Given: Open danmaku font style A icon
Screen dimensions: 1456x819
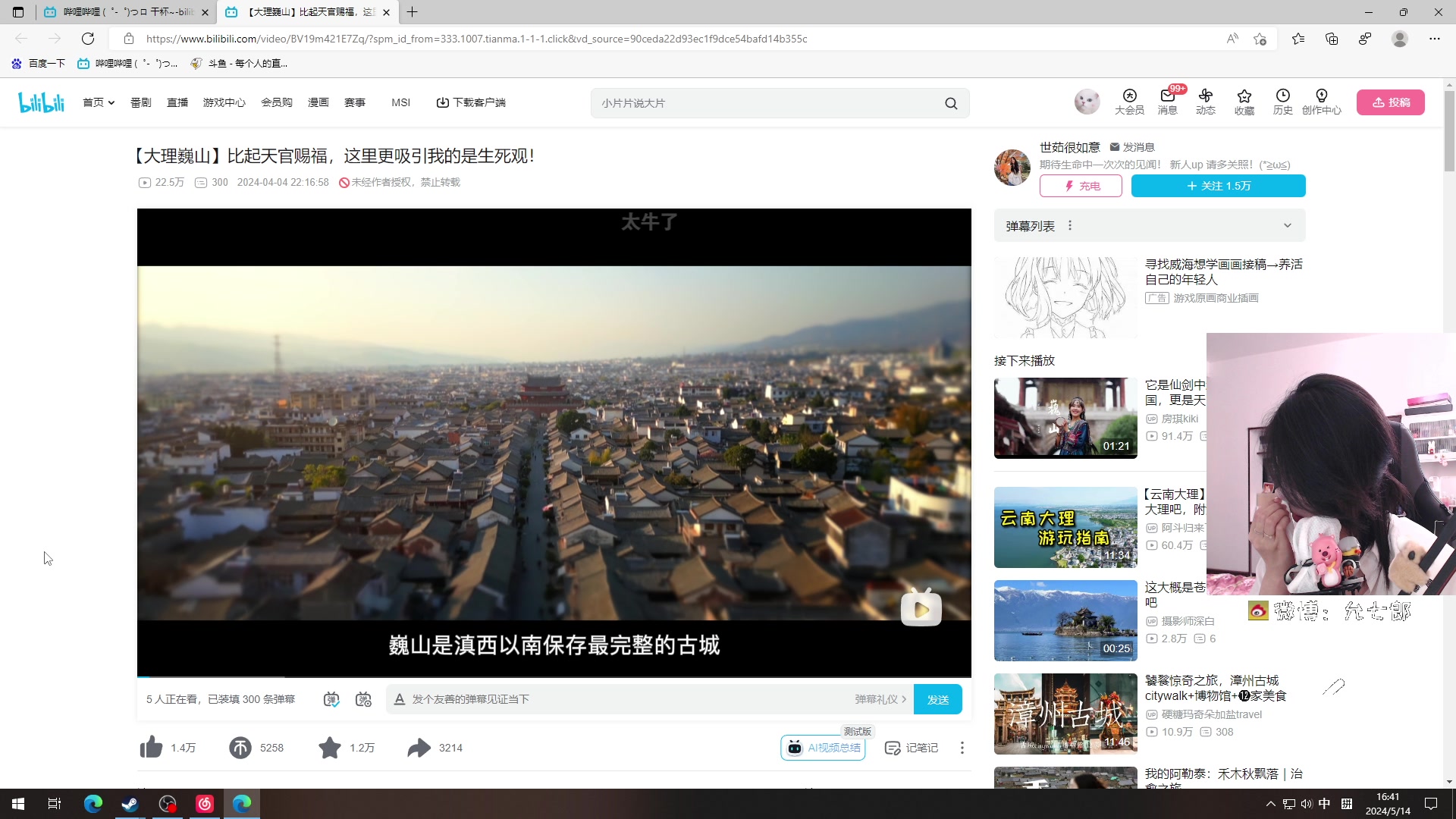Looking at the screenshot, I should click(x=400, y=699).
